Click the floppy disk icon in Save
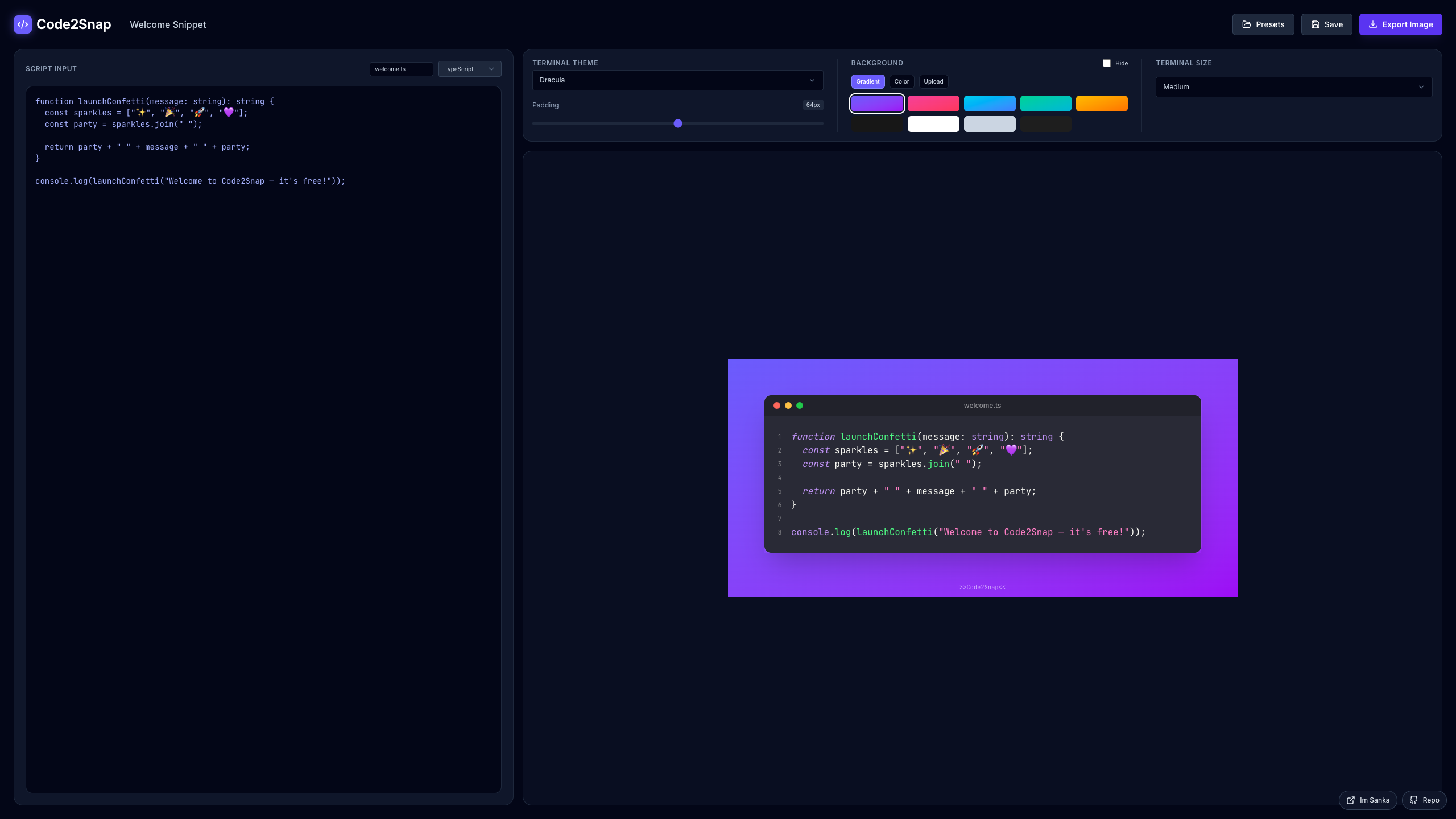The height and width of the screenshot is (819, 1456). 1316,24
